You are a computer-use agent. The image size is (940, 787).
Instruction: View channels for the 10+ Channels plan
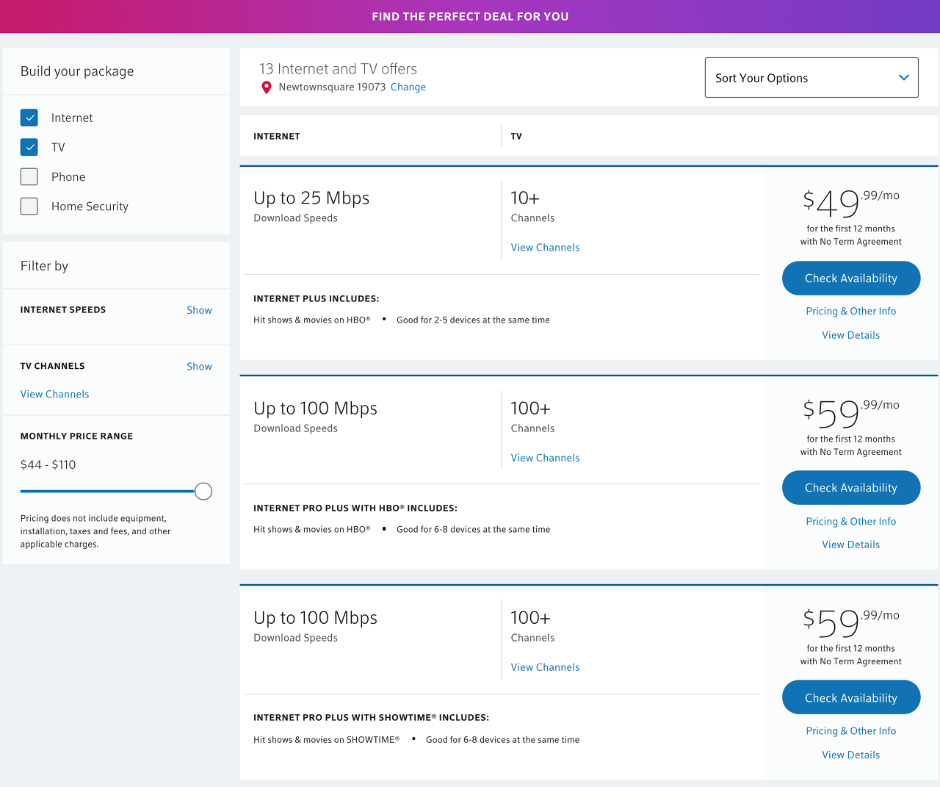[545, 247]
